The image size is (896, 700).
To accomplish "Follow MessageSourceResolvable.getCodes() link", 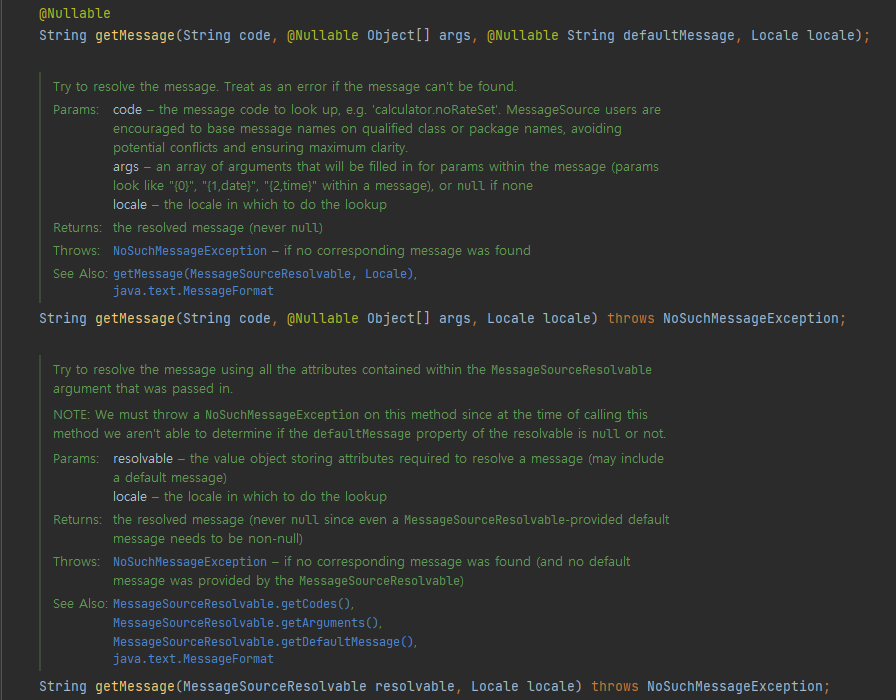I will tap(232, 604).
